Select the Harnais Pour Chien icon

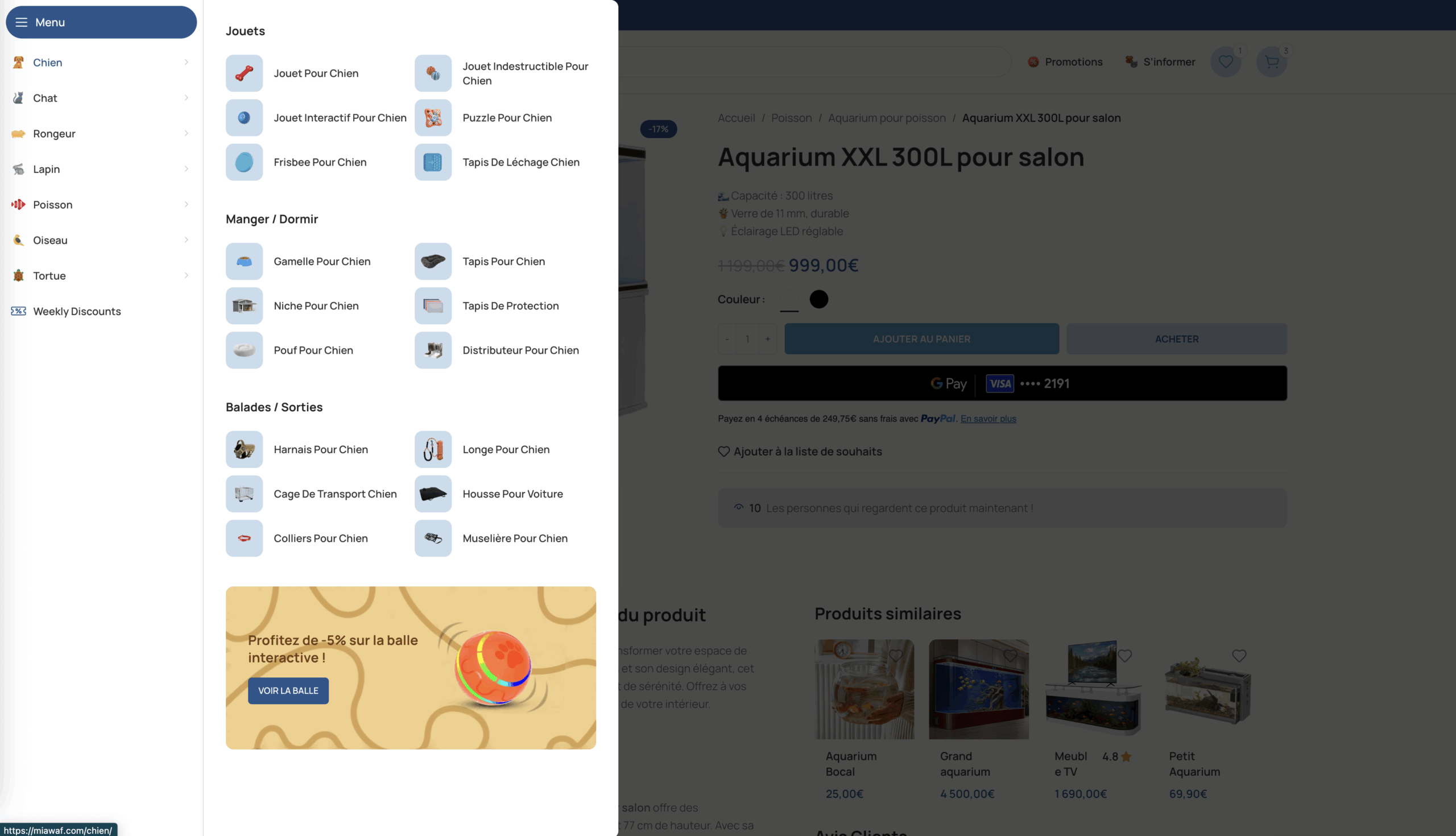(x=244, y=450)
